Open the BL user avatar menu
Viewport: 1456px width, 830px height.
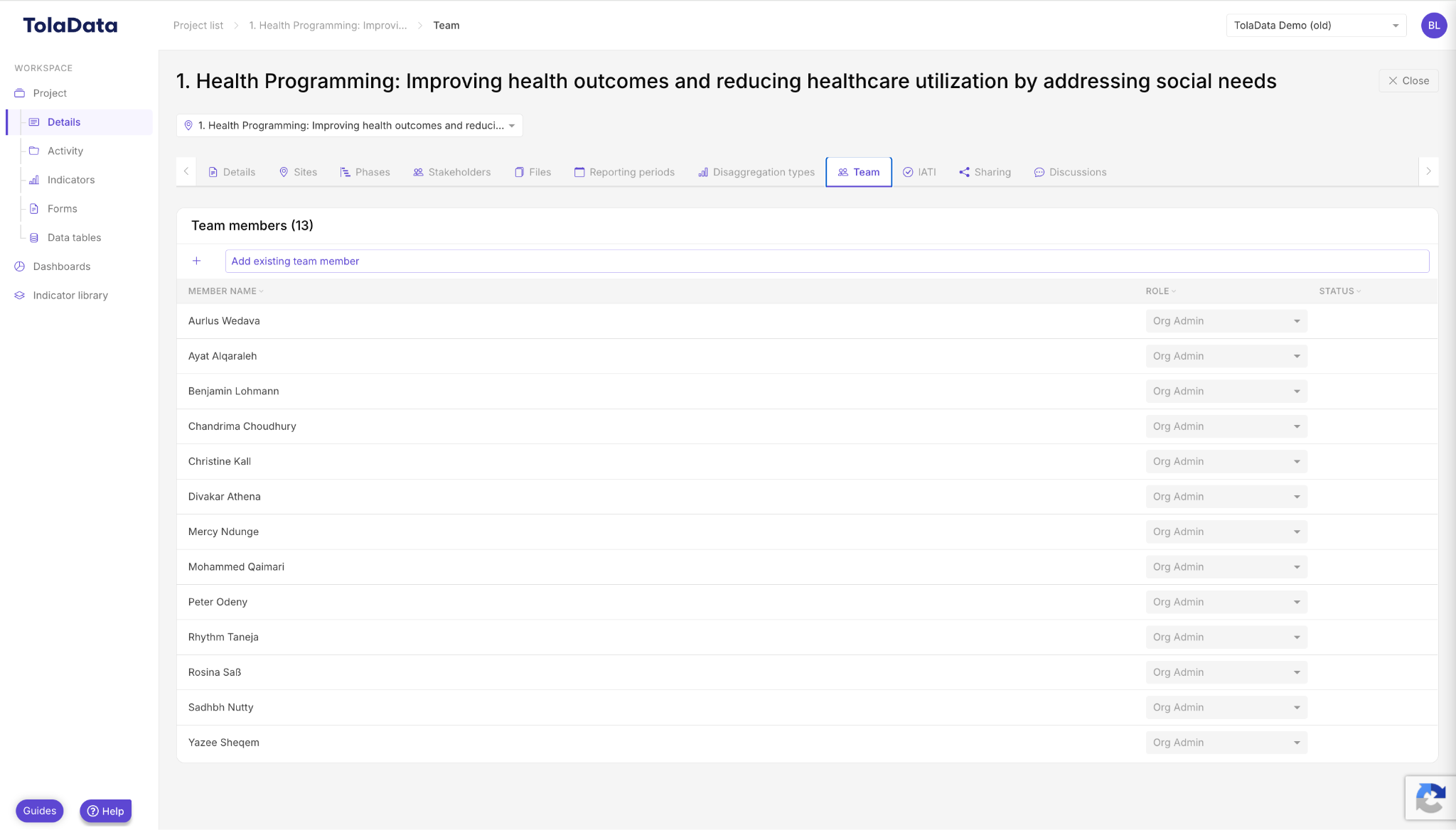click(x=1434, y=26)
